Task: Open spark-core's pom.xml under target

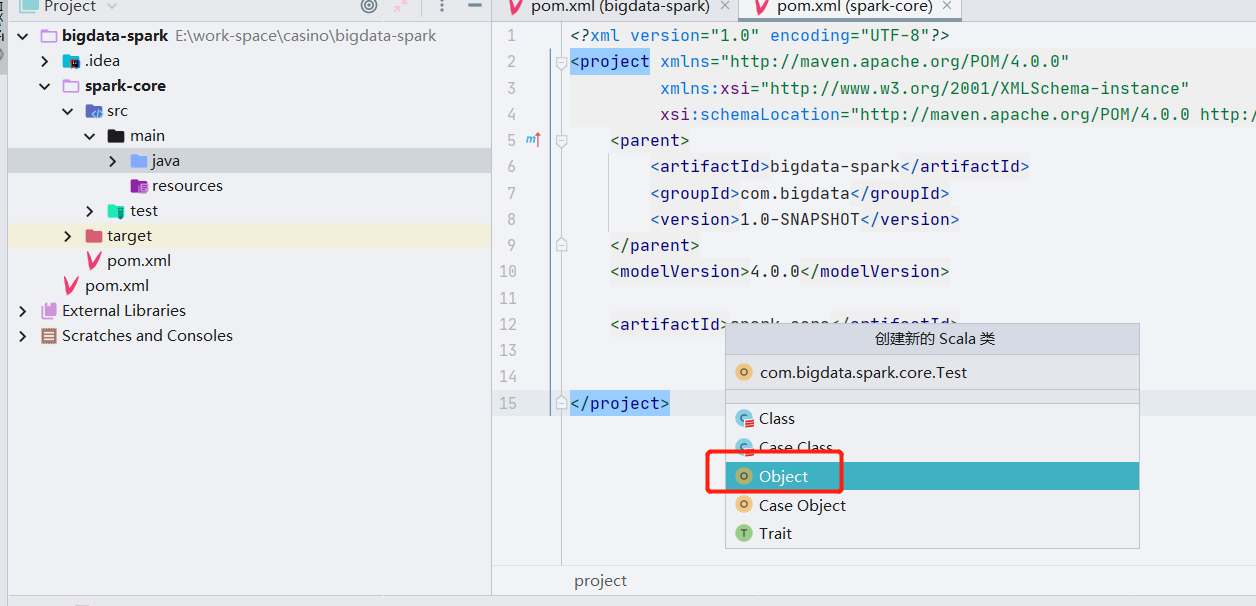Action: (249, 261)
